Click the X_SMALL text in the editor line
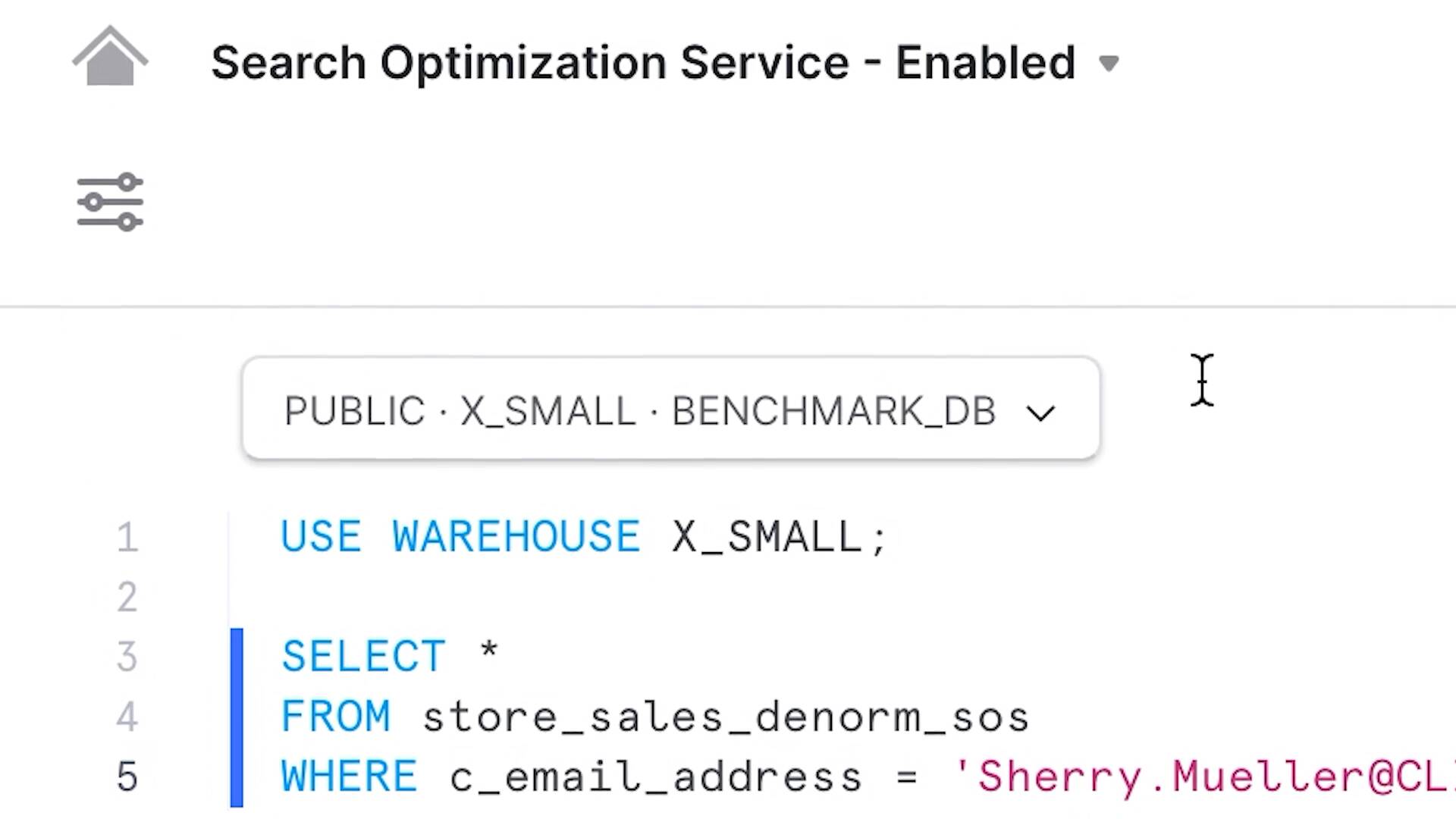 point(766,538)
